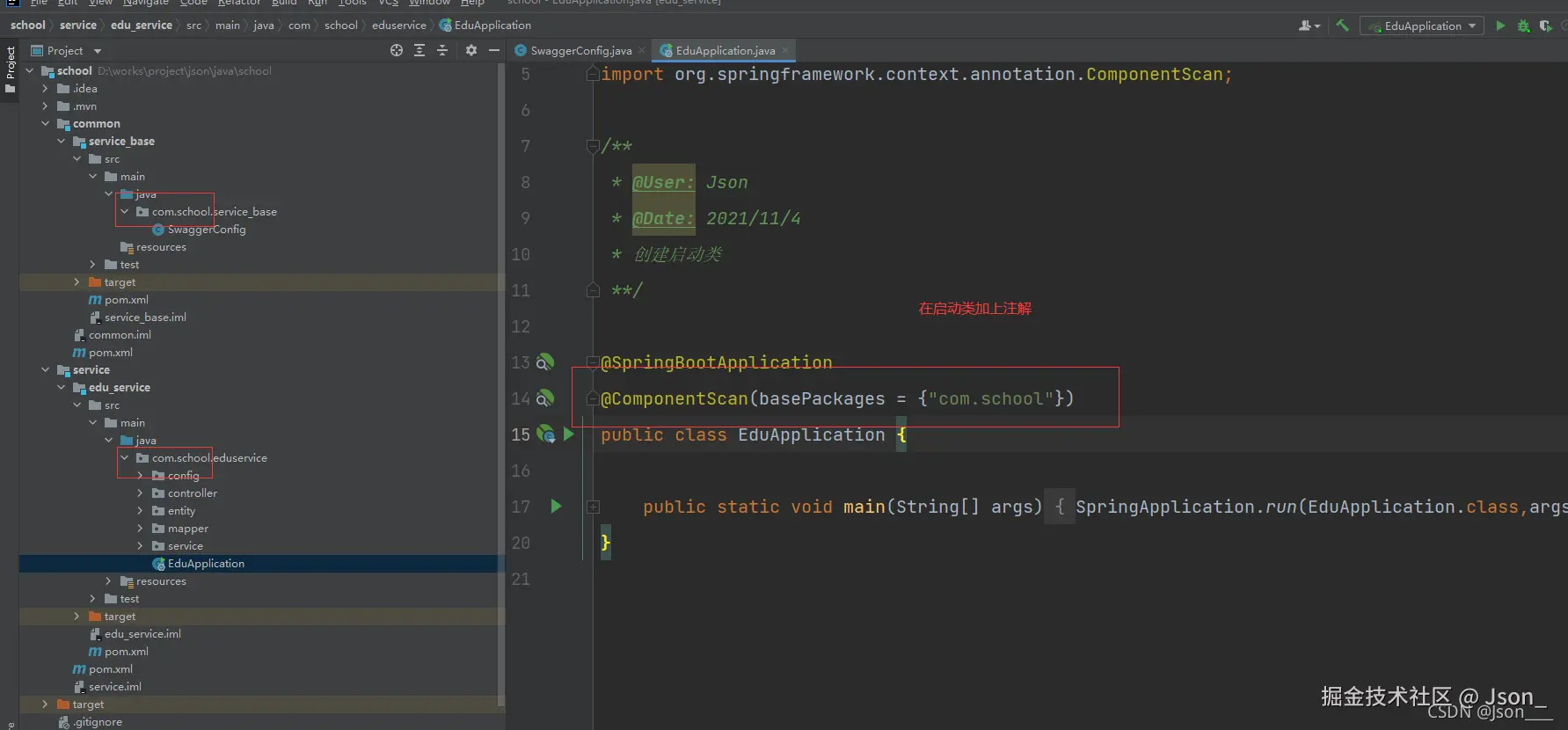Fold the Javadoc comment at line 7

coord(593,146)
